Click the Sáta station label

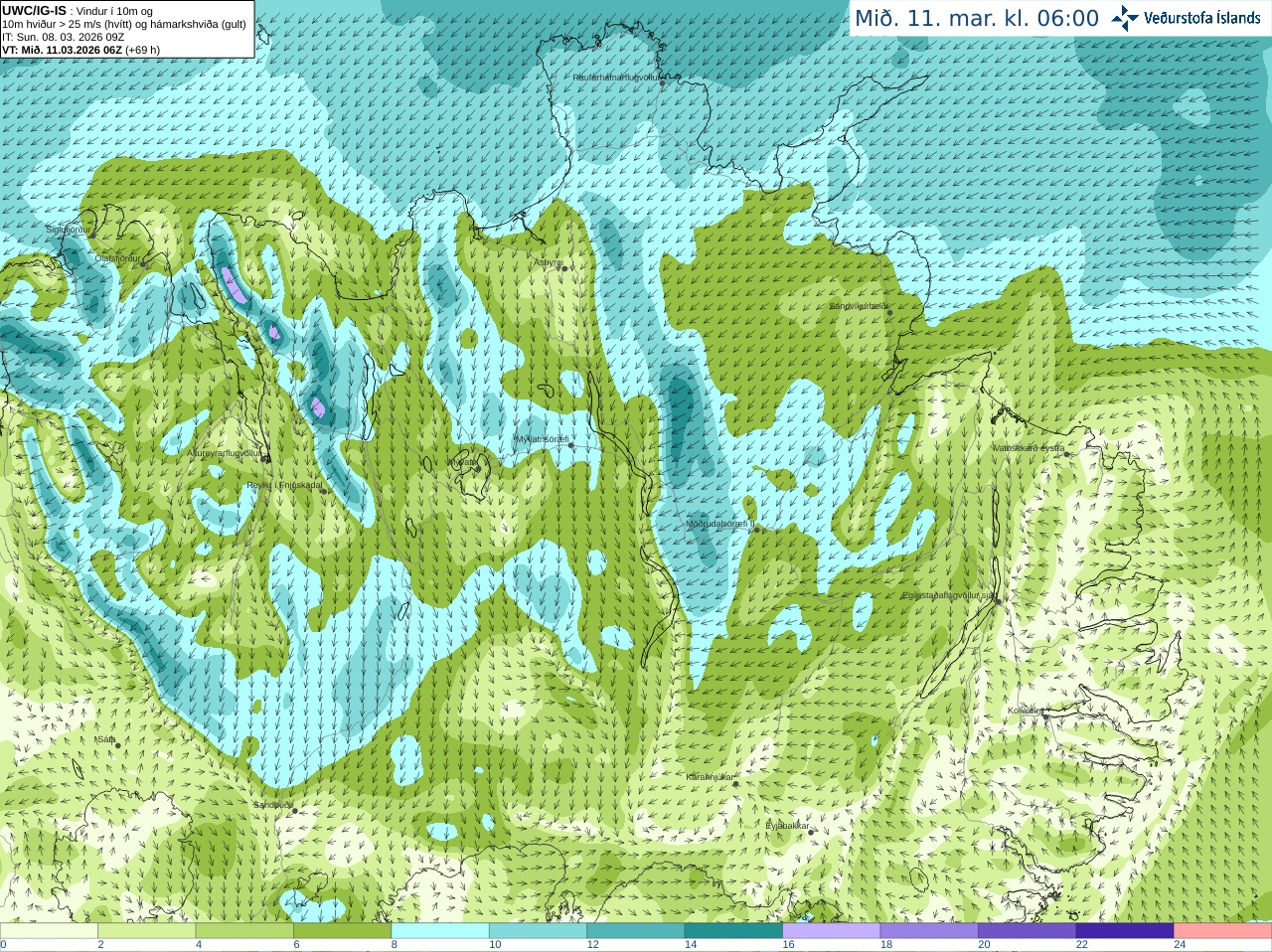pyautogui.click(x=106, y=739)
